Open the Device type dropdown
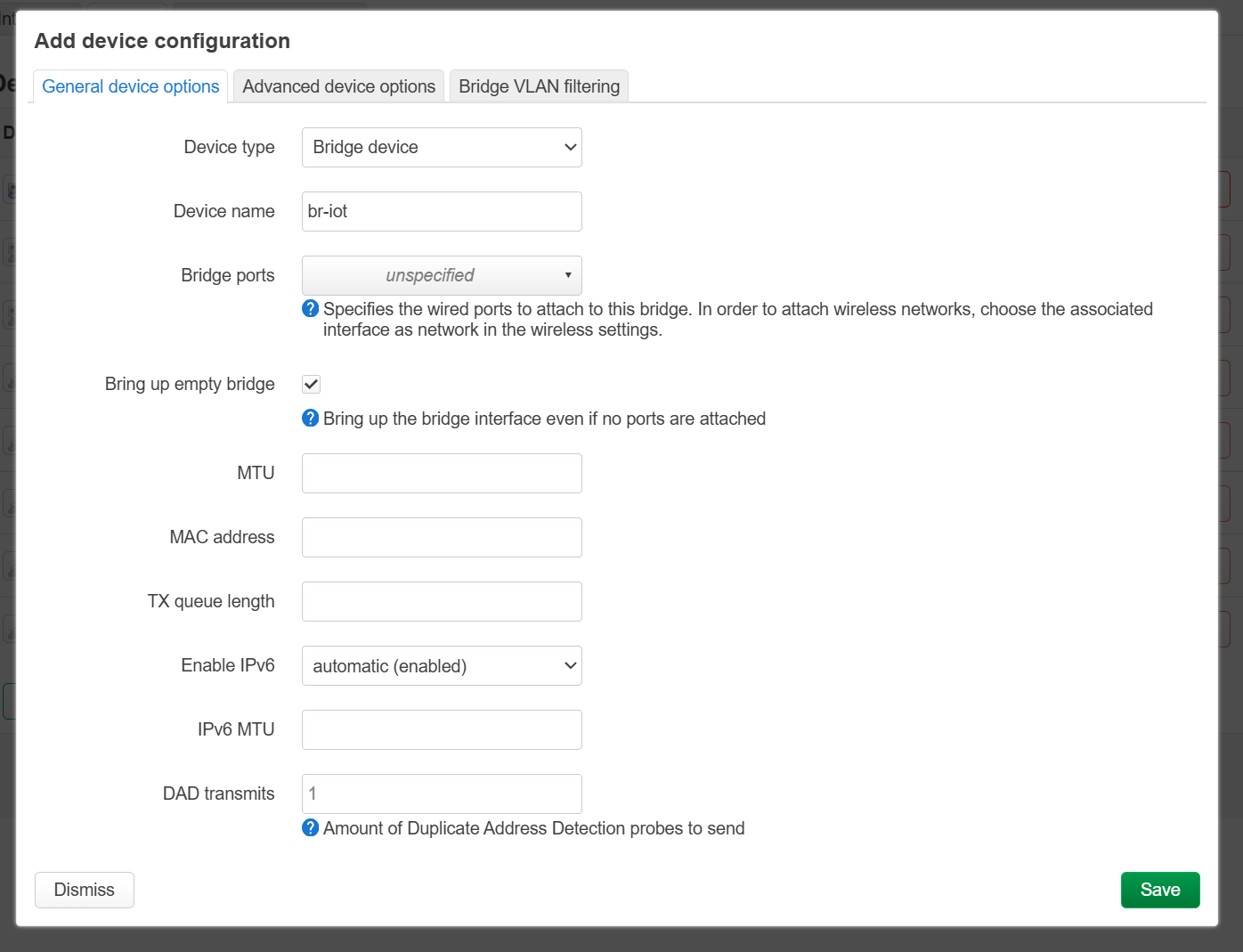 click(442, 148)
